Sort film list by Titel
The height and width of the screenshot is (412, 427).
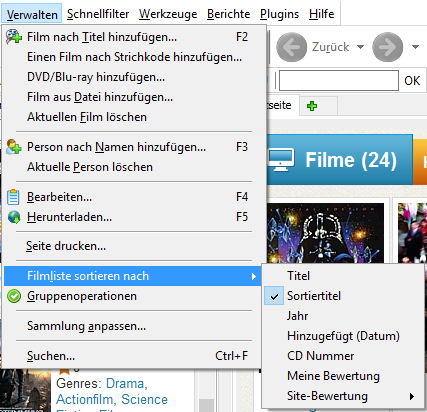pos(343,276)
